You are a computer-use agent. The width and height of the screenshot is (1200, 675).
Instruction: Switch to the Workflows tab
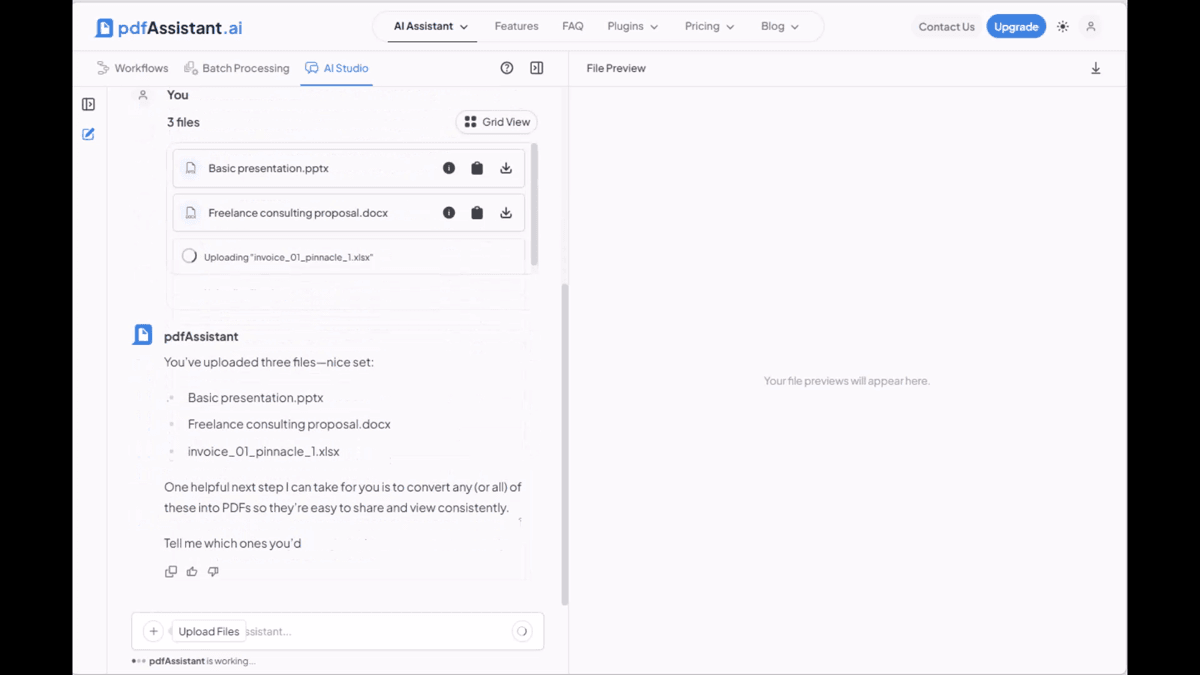point(133,68)
